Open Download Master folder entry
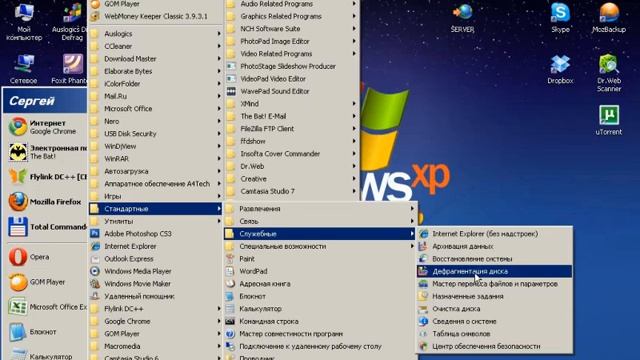This screenshot has height=360, width=640. click(x=156, y=59)
